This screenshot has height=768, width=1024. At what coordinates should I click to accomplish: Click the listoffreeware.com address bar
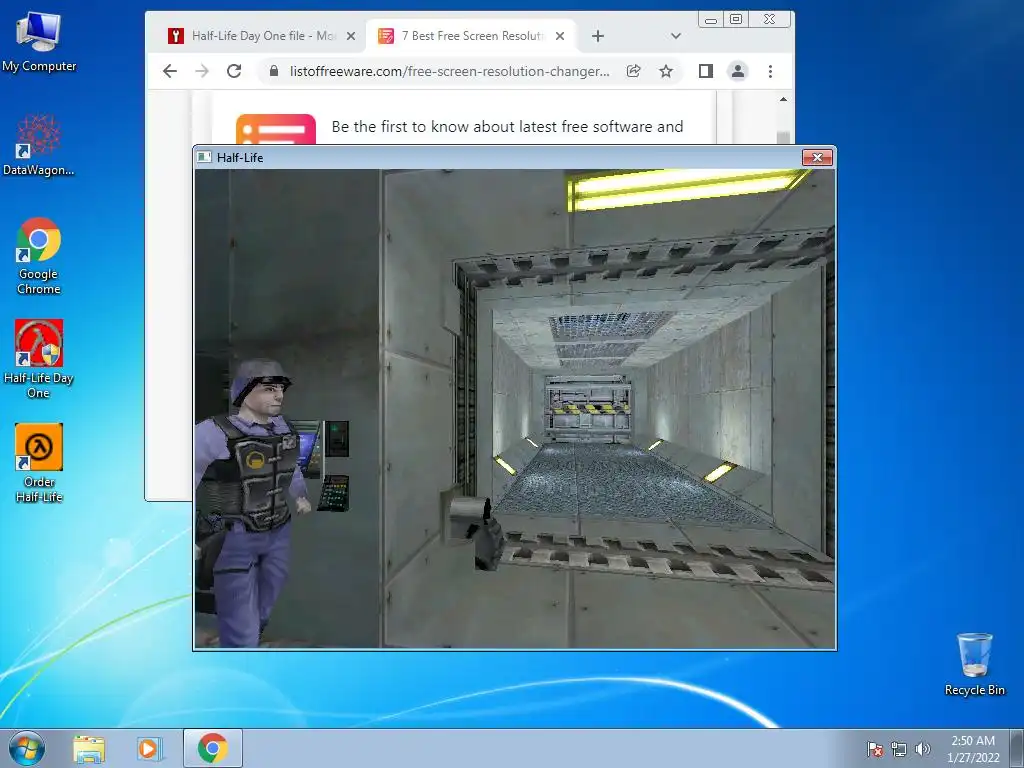[450, 71]
